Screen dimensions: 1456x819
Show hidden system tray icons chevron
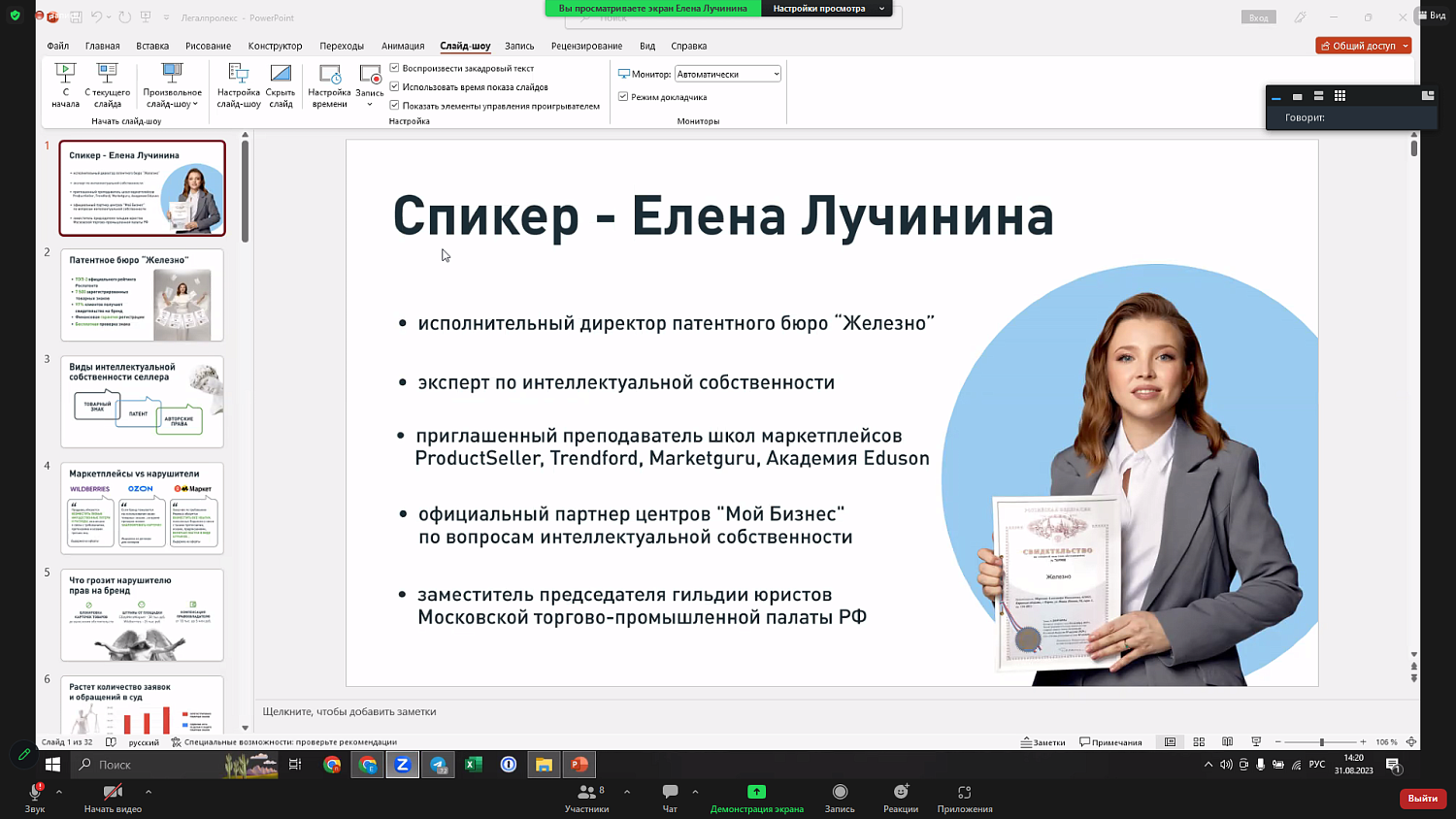point(1208,765)
